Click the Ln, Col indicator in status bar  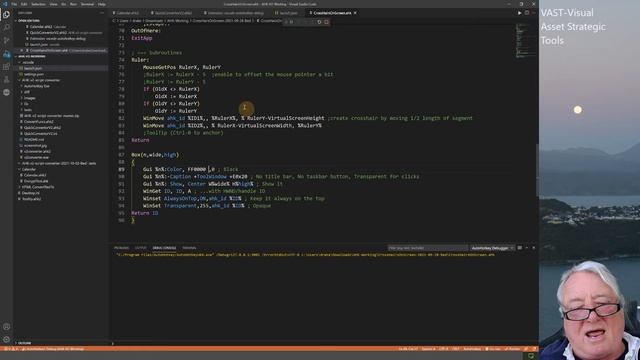tap(408, 349)
